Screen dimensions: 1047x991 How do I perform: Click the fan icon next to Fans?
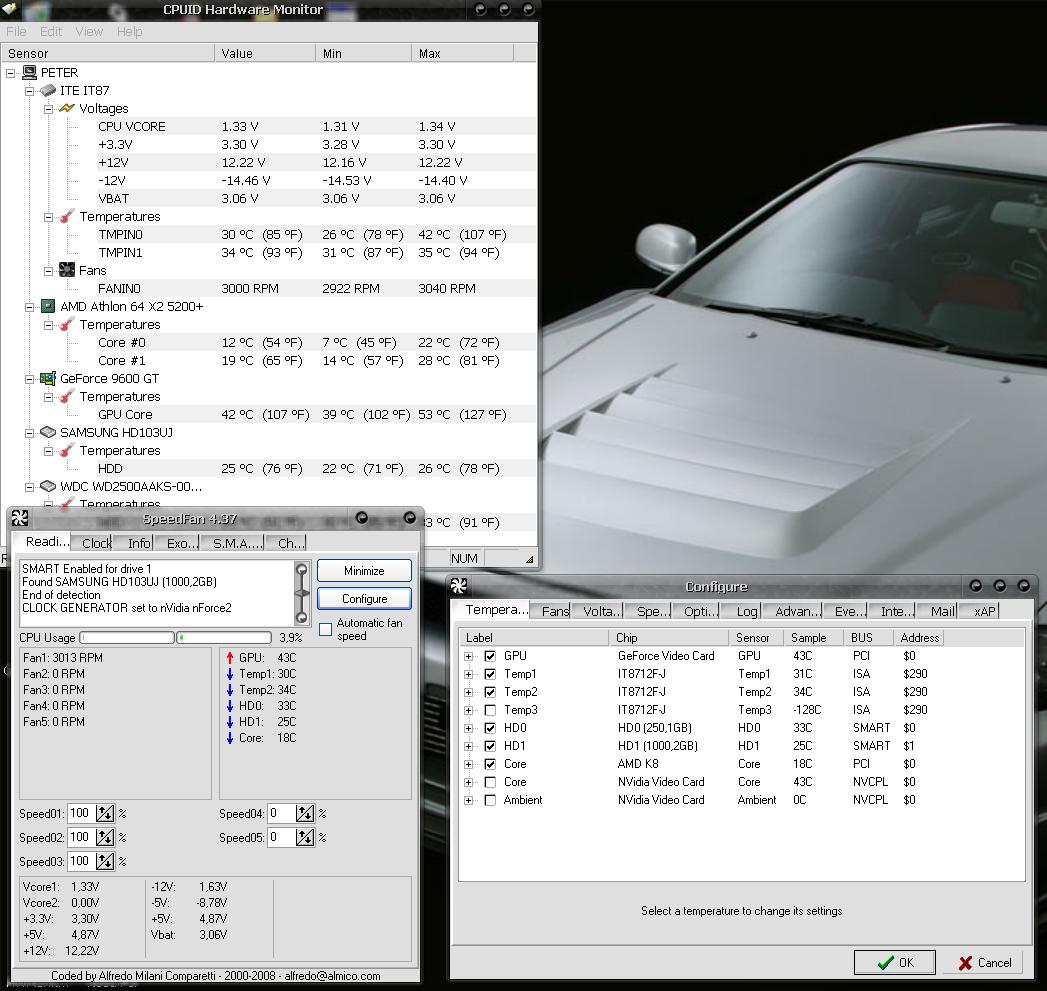tap(67, 270)
